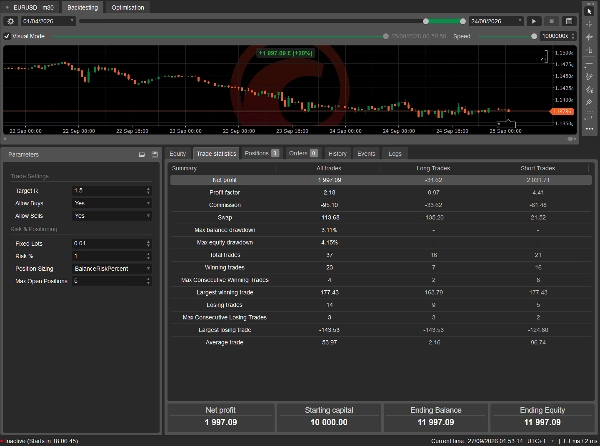Click the Fixed Lots stepper arrows
The height and width of the screenshot is (446, 600).
[148, 243]
